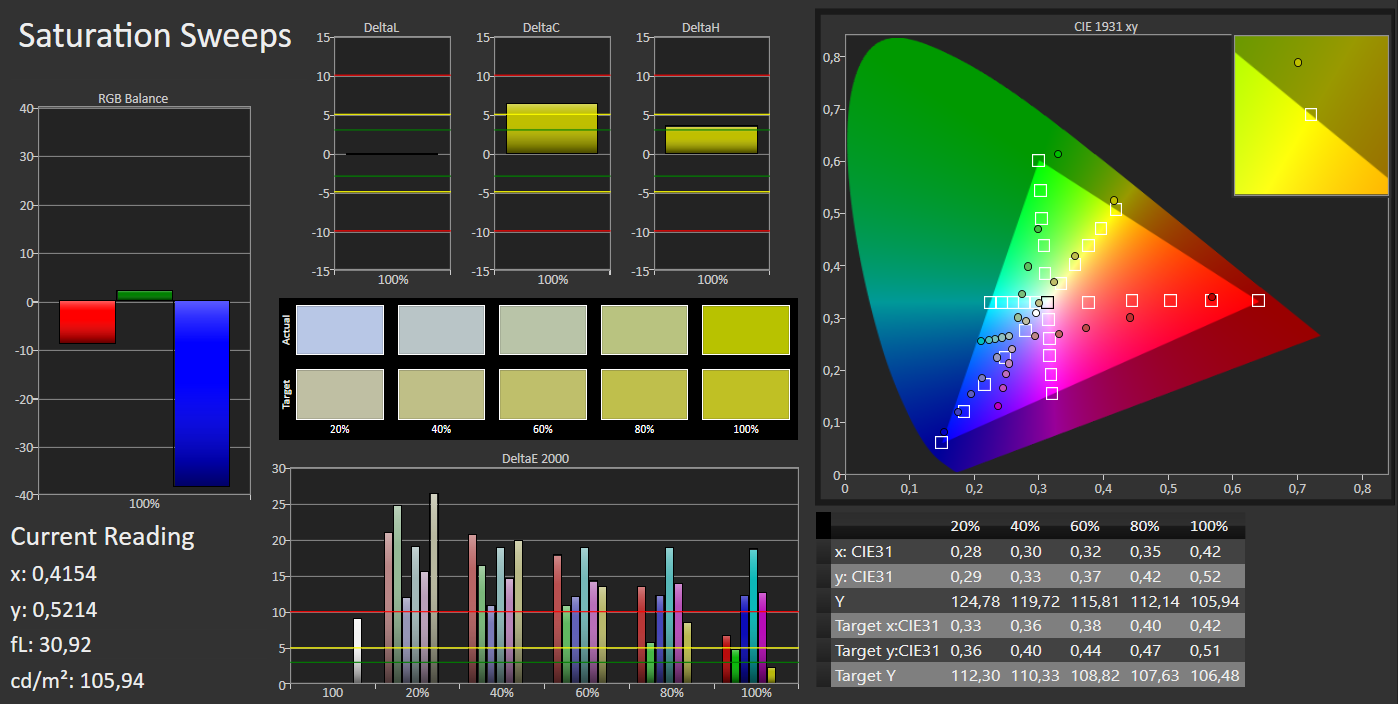Click the Actual 20% color swatch
This screenshot has height=704, width=1398.
[341, 330]
